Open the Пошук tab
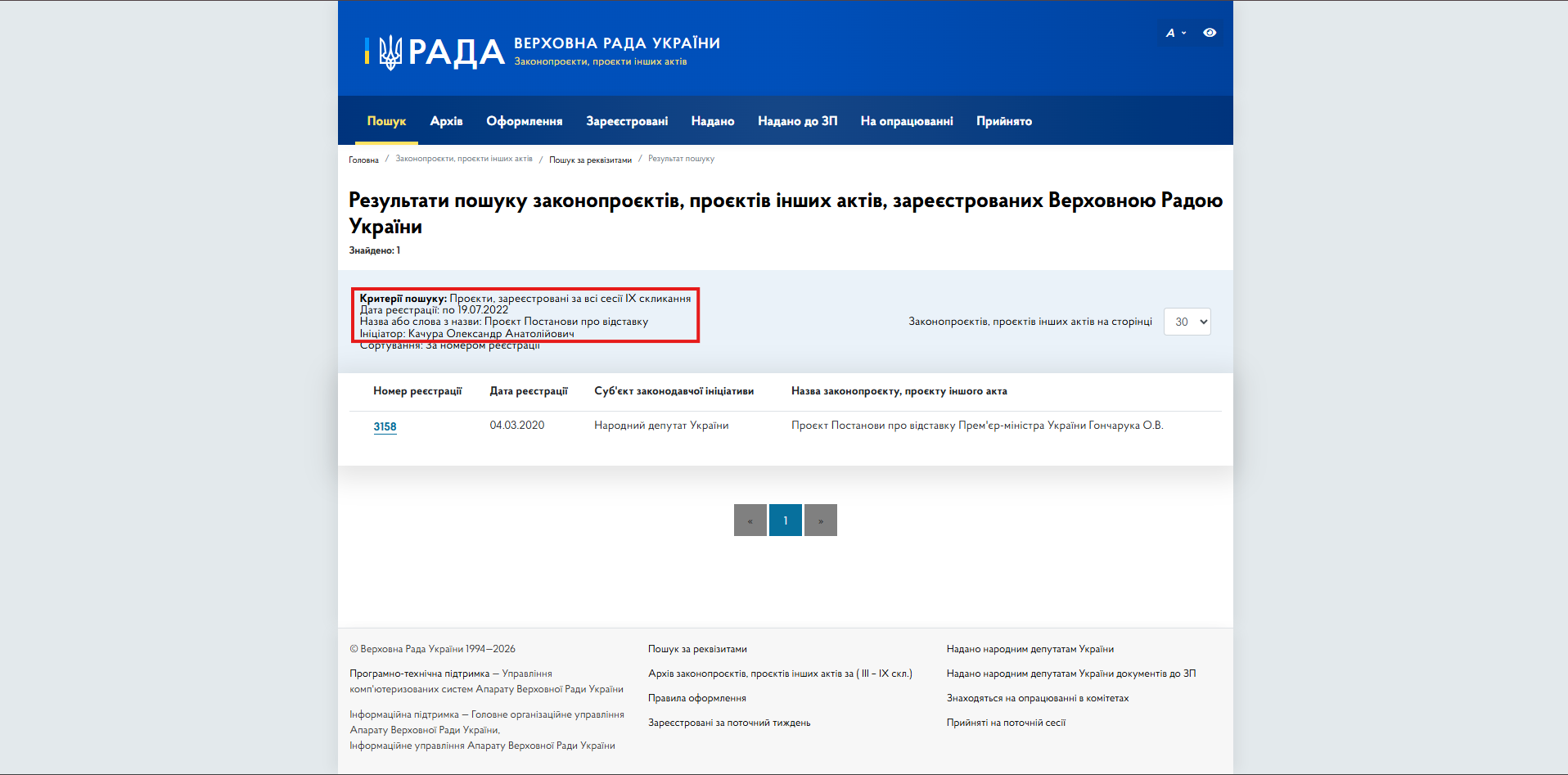 386,121
